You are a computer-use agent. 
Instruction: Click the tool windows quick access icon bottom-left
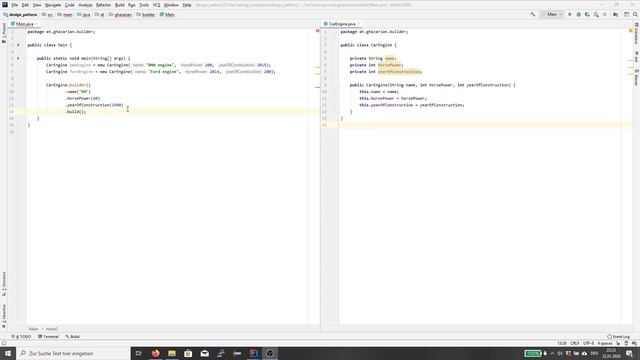(x=4, y=343)
